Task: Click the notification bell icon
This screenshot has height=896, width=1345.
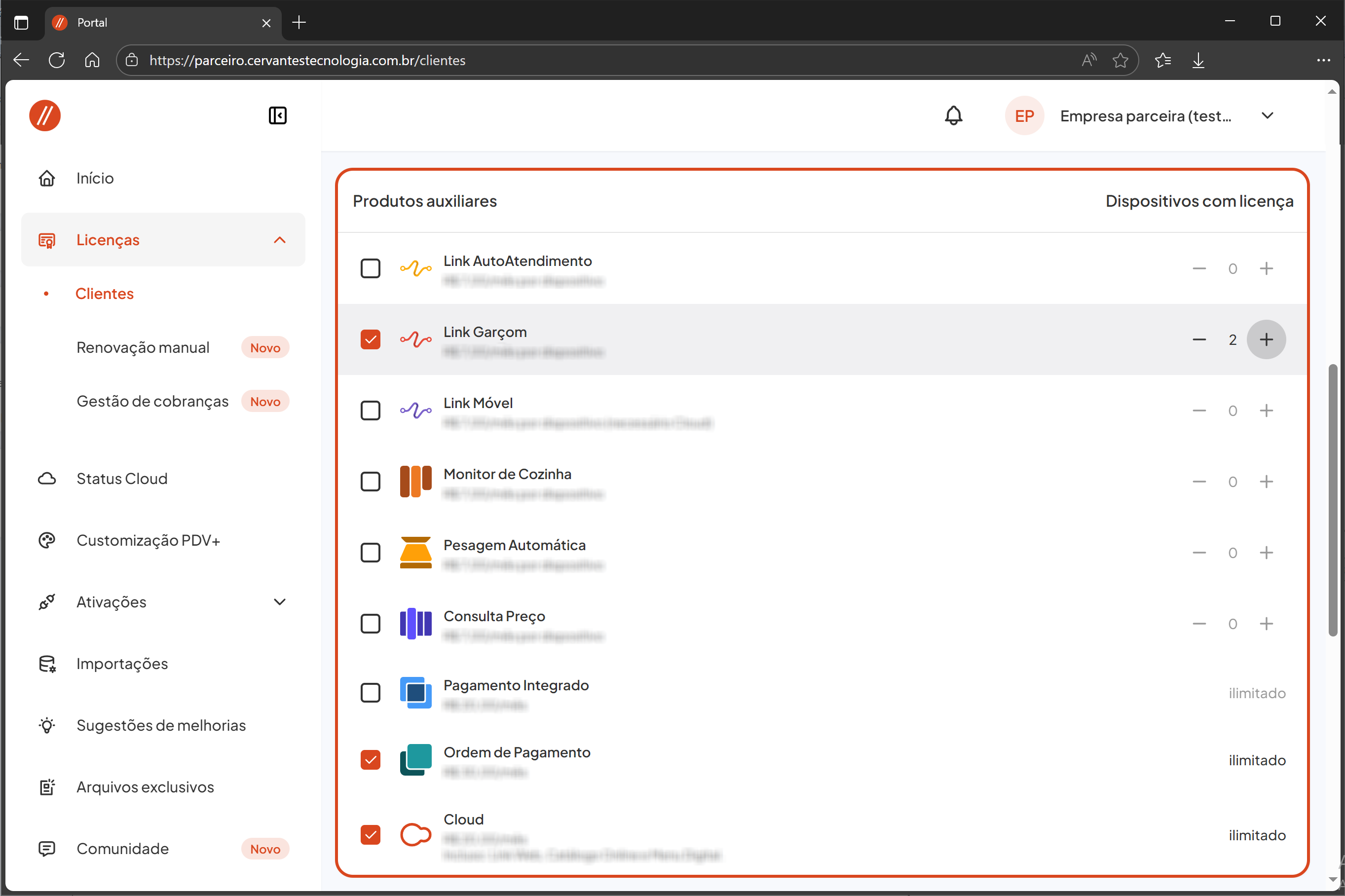Action: coord(953,116)
